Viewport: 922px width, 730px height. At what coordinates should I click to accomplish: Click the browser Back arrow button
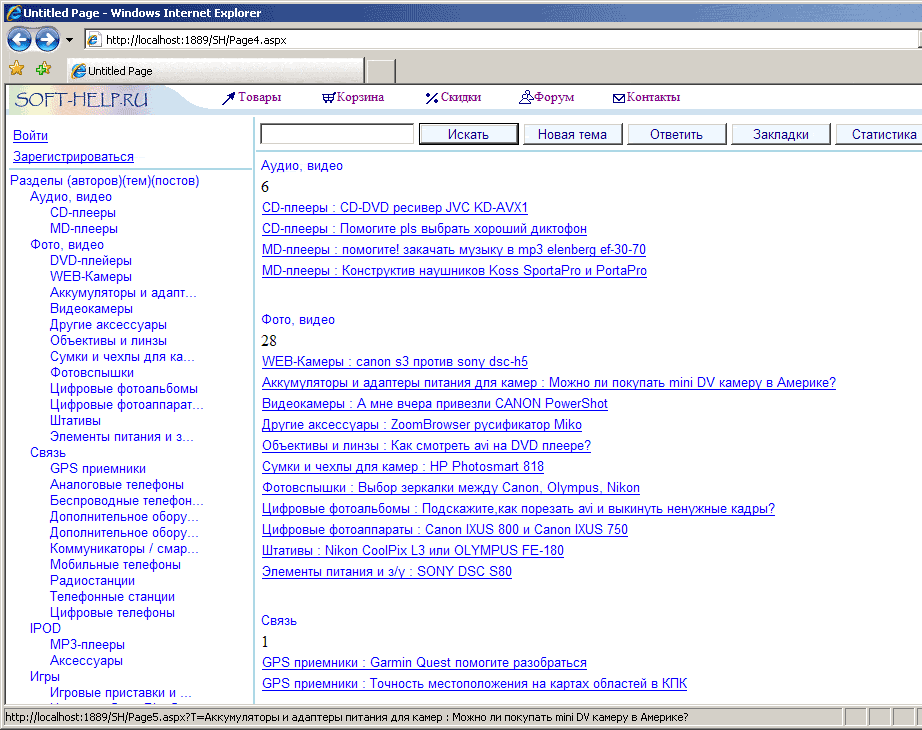click(x=19, y=39)
